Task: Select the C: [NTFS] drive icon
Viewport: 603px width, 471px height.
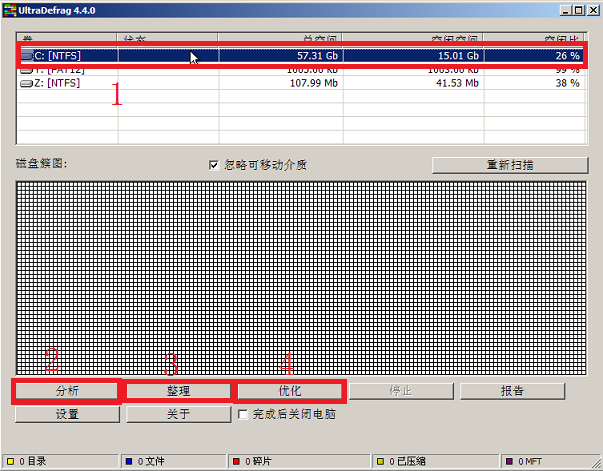Action: [x=27, y=56]
